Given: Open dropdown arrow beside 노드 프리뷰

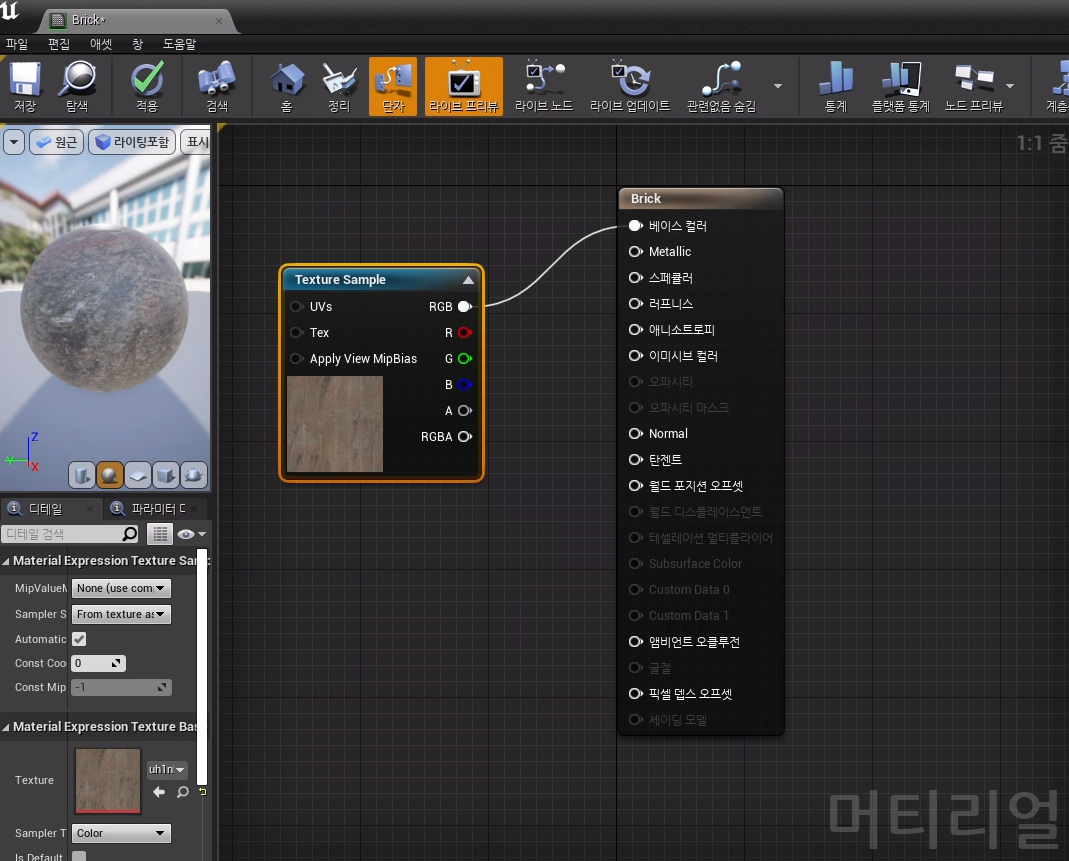Looking at the screenshot, I should click(x=1010, y=86).
